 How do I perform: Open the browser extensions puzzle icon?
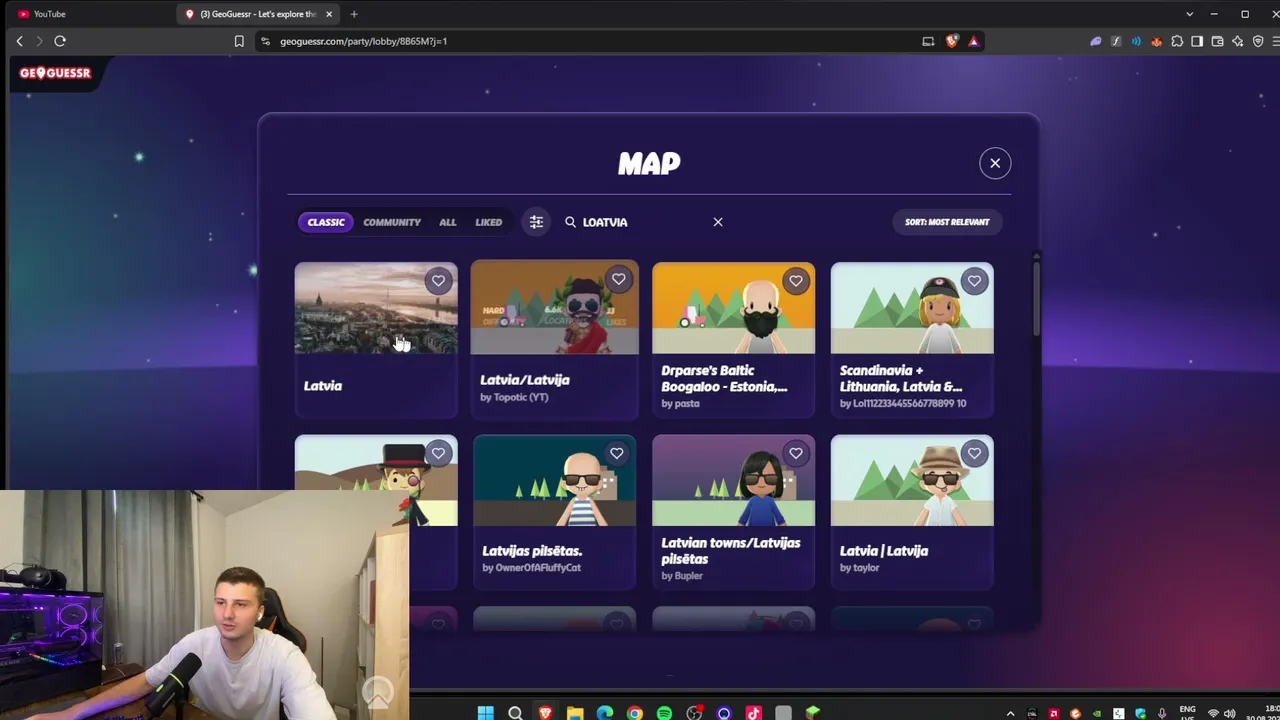1177,41
